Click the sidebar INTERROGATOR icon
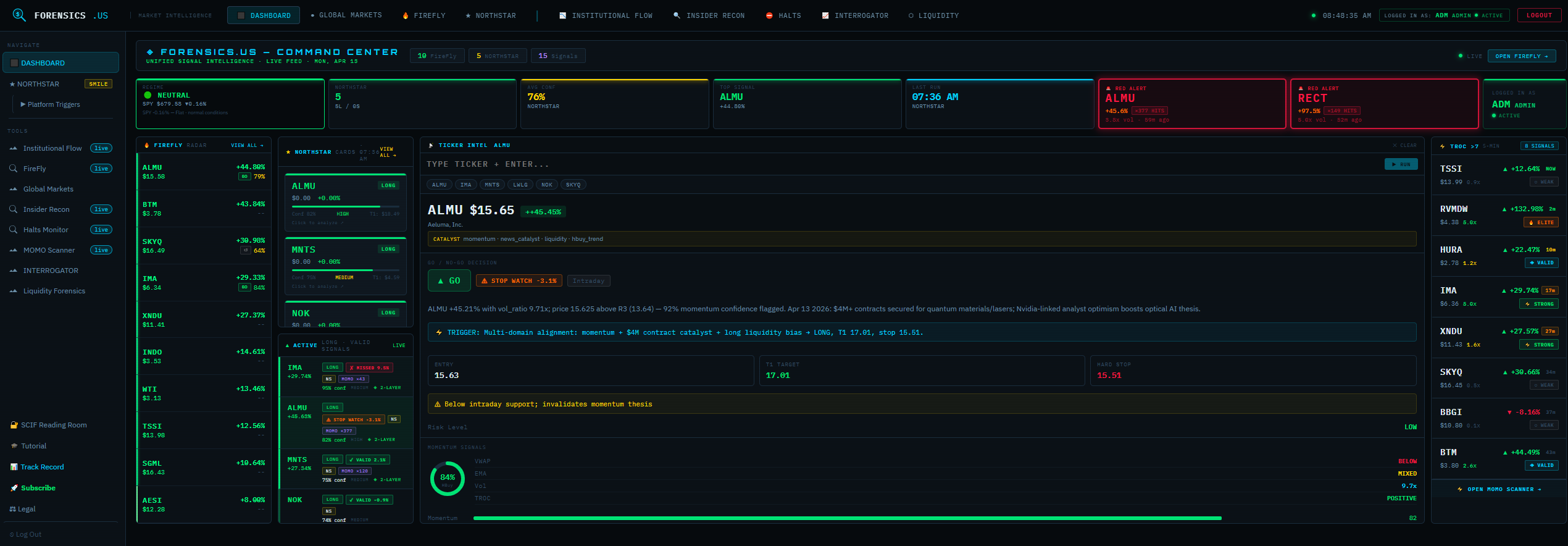The width and height of the screenshot is (1568, 546). (x=14, y=271)
